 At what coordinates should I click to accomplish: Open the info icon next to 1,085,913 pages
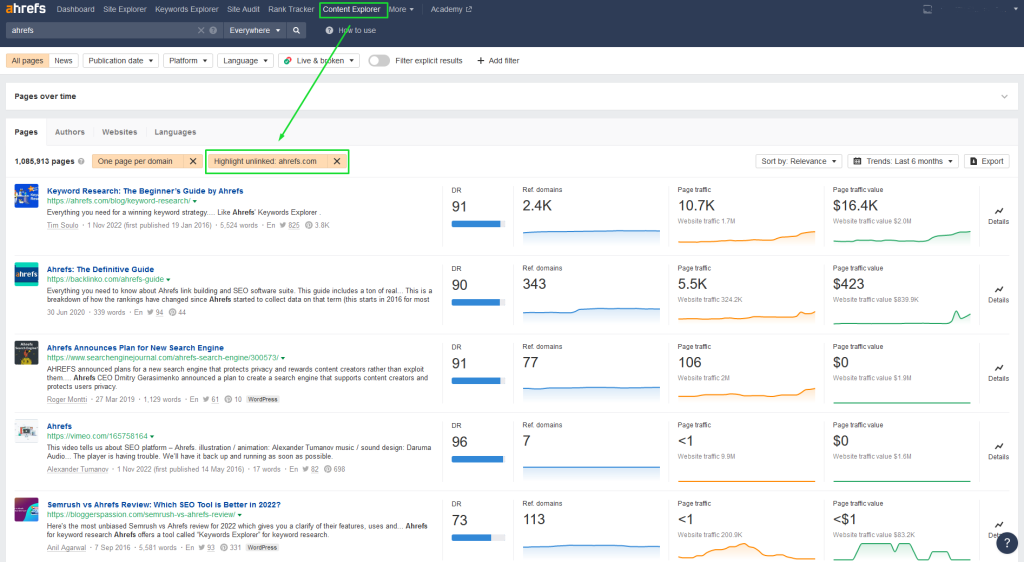(81, 161)
